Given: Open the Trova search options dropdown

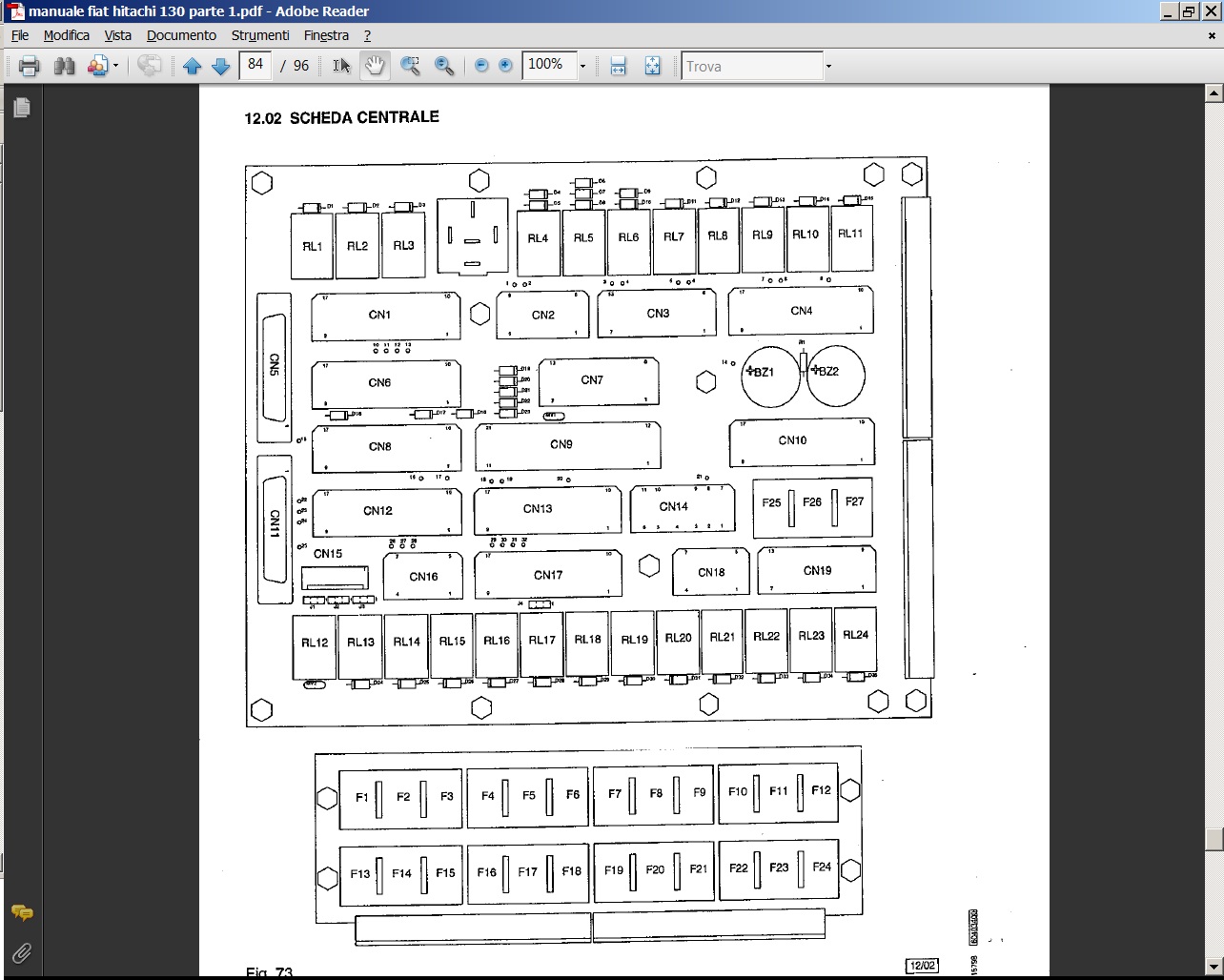Looking at the screenshot, I should [x=828, y=66].
